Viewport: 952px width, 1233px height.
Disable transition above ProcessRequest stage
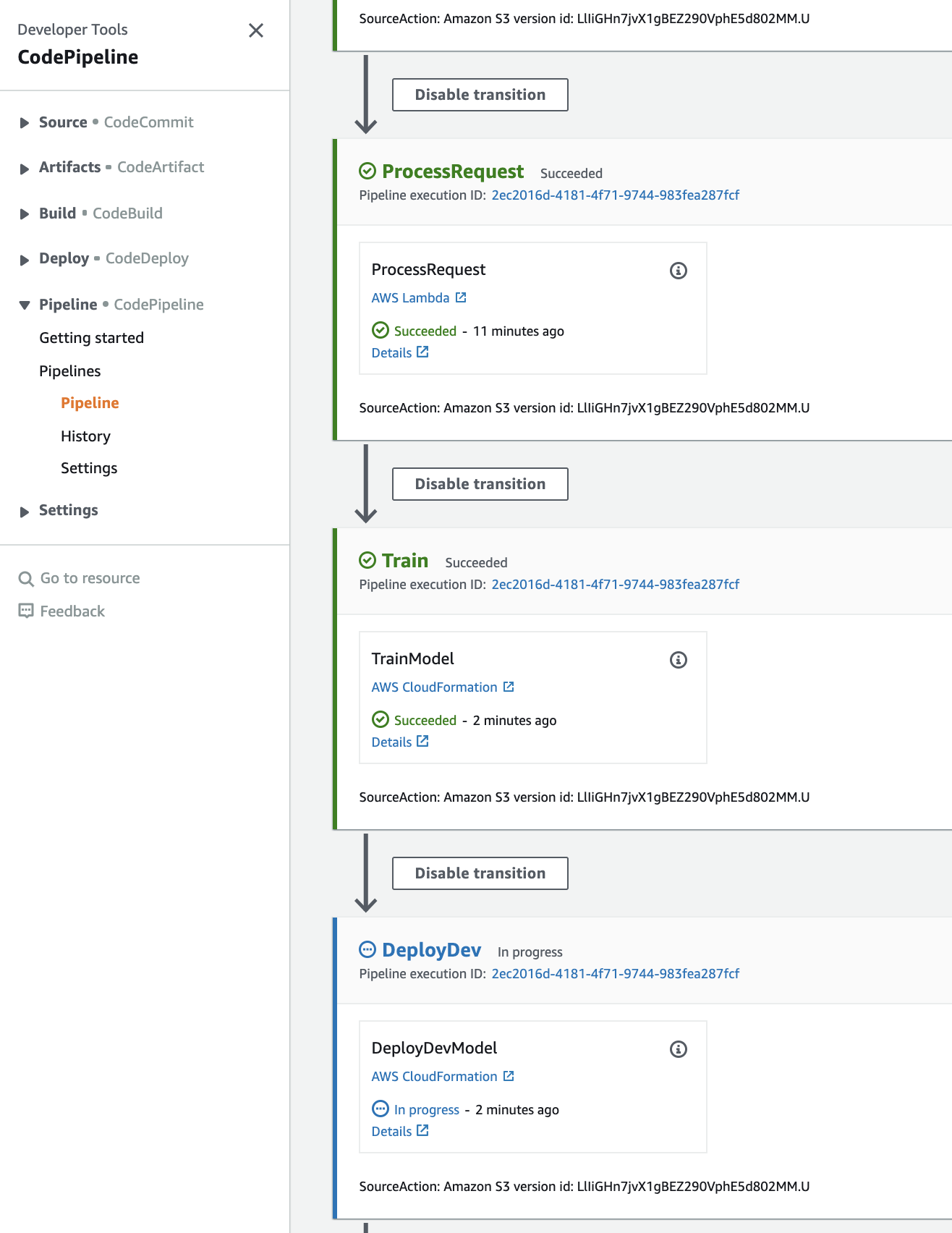click(x=480, y=95)
